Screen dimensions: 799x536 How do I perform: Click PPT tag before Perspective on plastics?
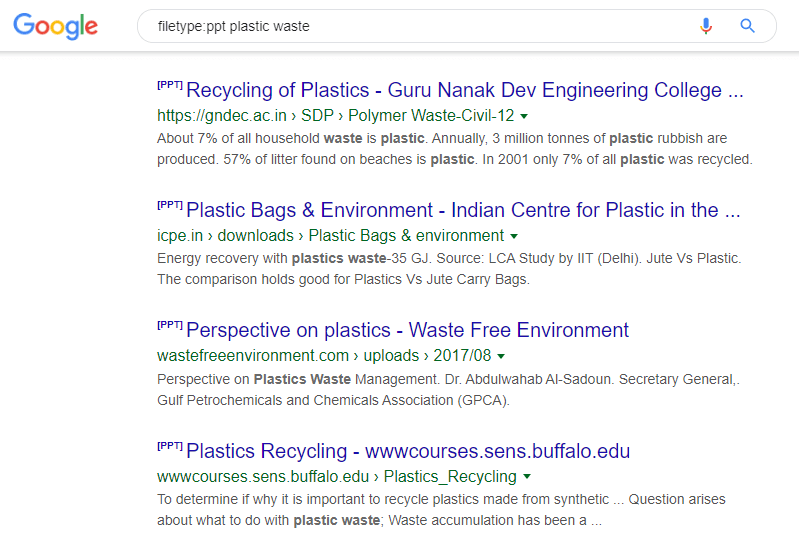[170, 325]
